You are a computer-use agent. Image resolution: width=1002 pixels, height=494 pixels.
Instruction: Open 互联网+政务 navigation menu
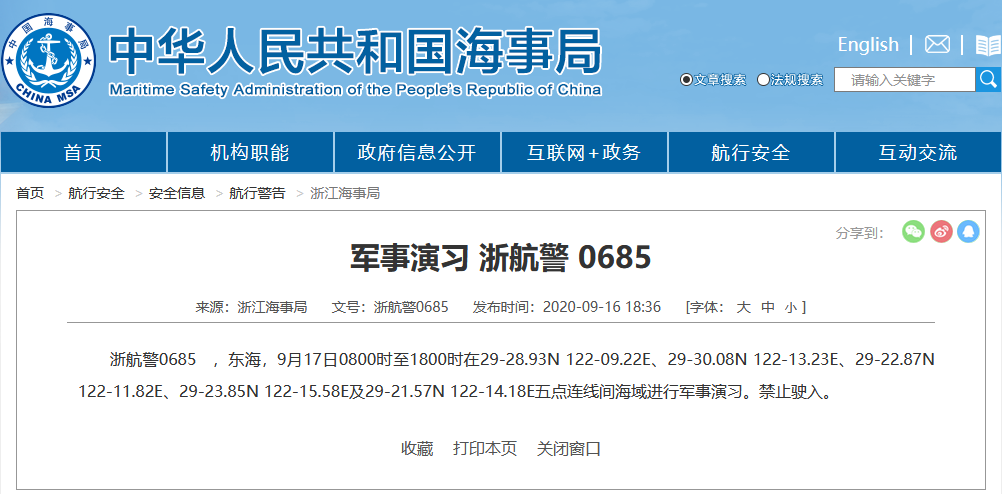pos(584,152)
